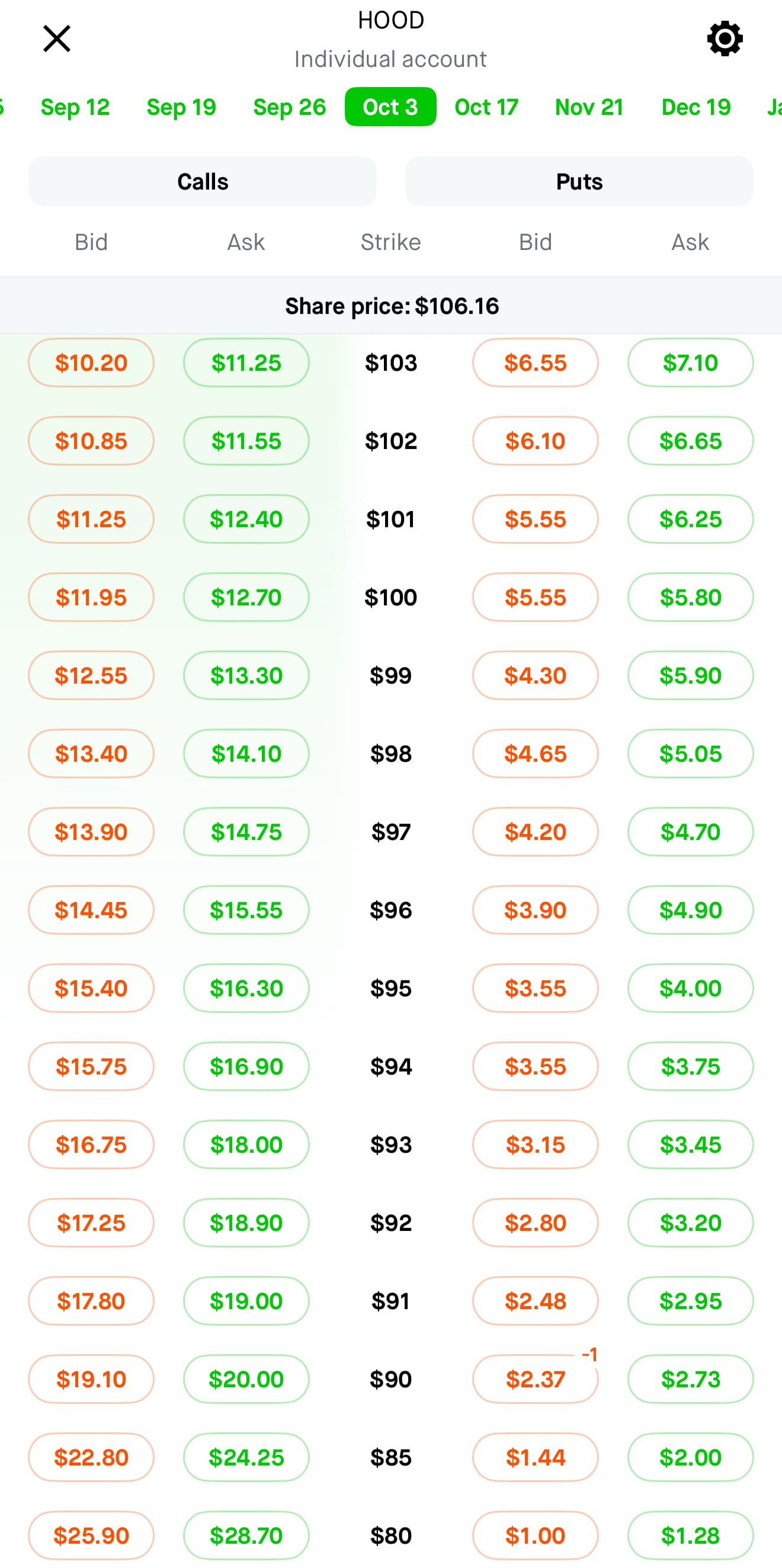Viewport: 782px width, 1568px height.
Task: Select the Dec 19 expiration tab
Action: (x=696, y=107)
